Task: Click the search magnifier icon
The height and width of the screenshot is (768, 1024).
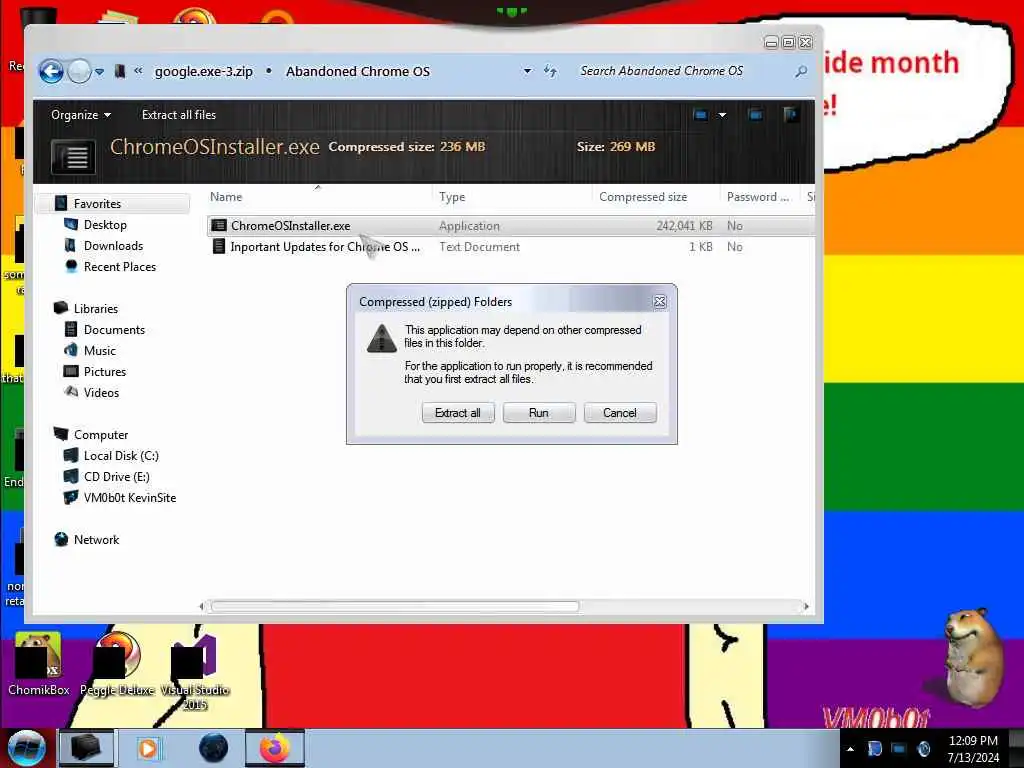Action: pos(801,71)
